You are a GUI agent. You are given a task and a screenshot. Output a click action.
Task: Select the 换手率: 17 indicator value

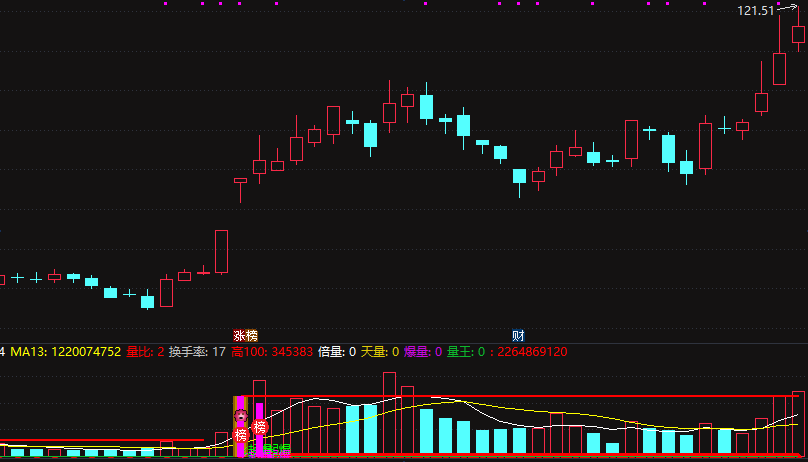(197, 352)
